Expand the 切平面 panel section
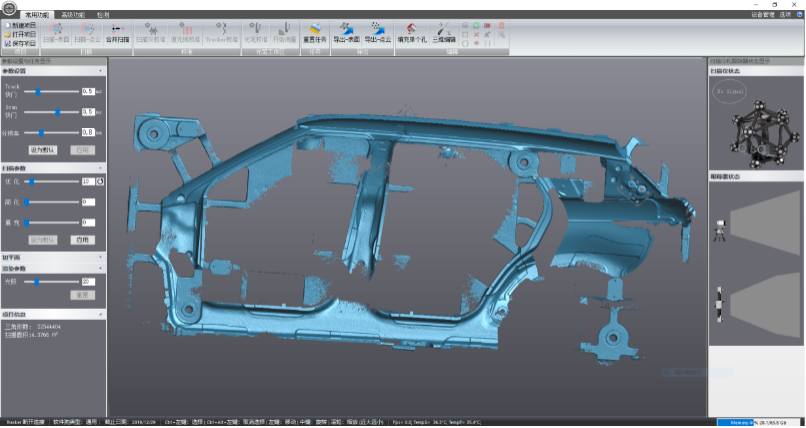 click(x=100, y=257)
